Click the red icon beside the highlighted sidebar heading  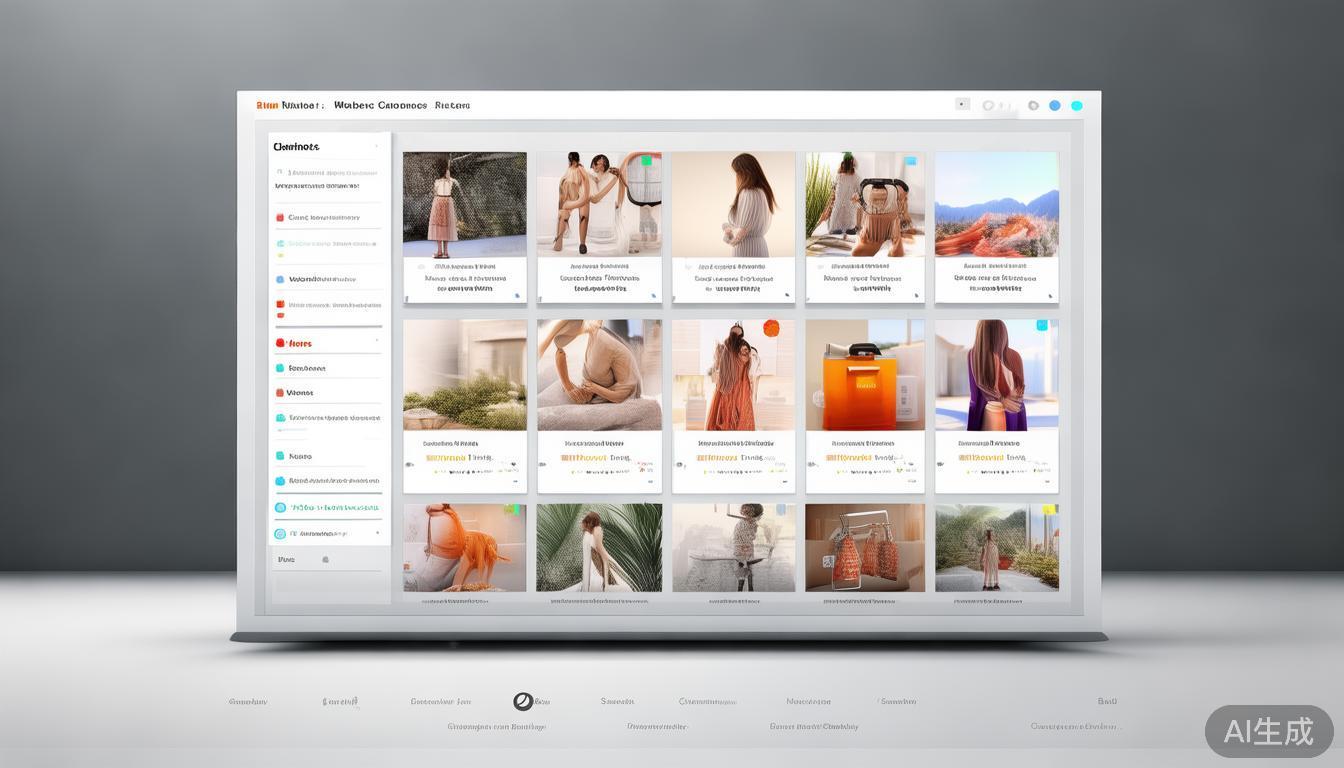(280, 343)
